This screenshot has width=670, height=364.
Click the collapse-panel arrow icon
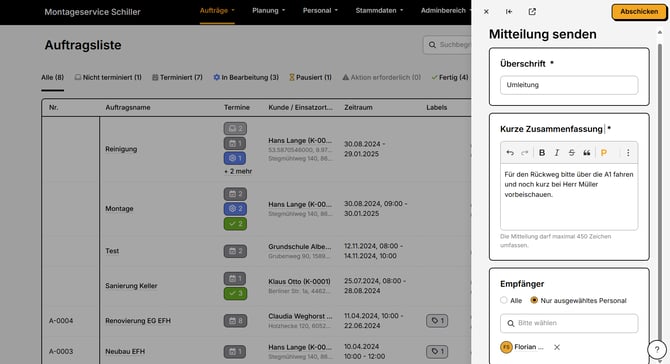(509, 12)
